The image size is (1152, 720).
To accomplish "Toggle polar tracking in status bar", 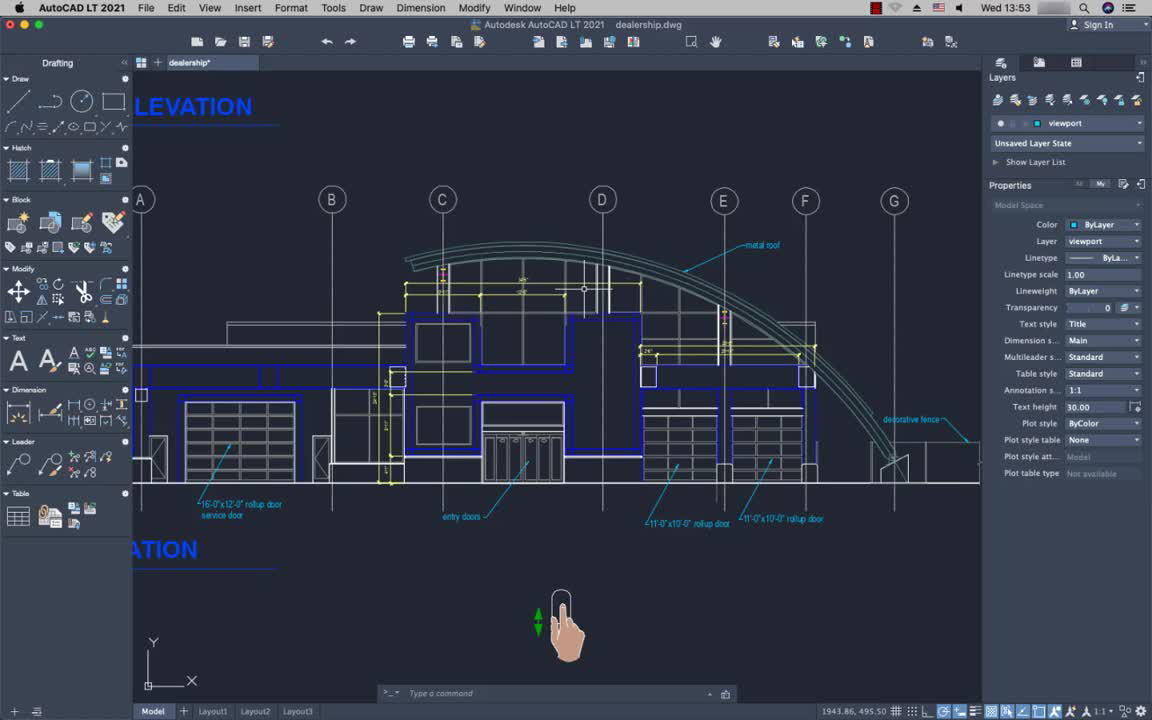I will tap(943, 711).
